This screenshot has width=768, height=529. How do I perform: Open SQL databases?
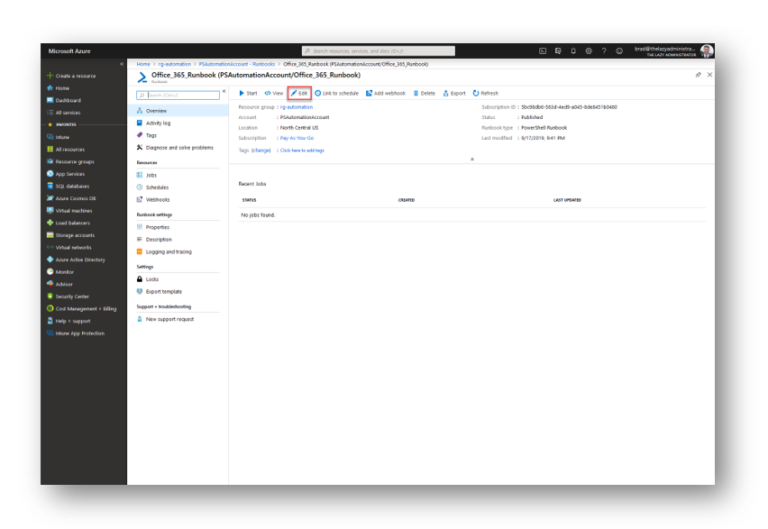coord(68,186)
